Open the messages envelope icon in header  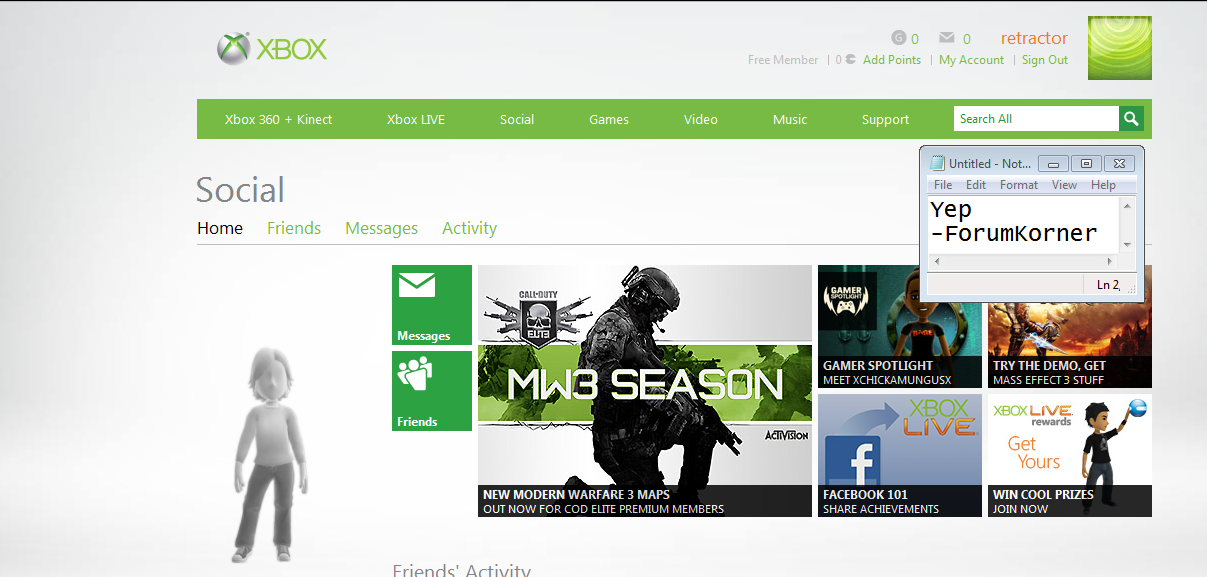(x=947, y=38)
